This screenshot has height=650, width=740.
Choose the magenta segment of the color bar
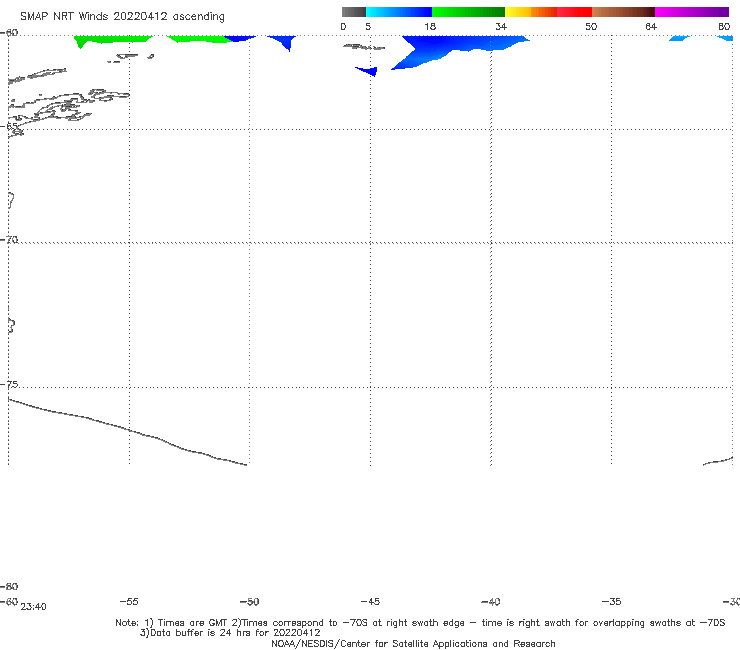[691, 12]
